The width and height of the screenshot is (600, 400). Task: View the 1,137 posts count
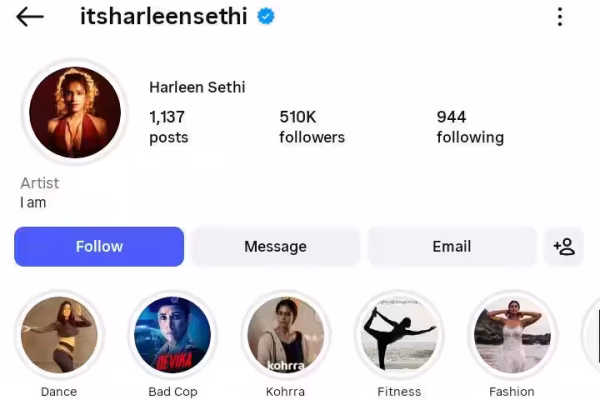click(x=168, y=127)
